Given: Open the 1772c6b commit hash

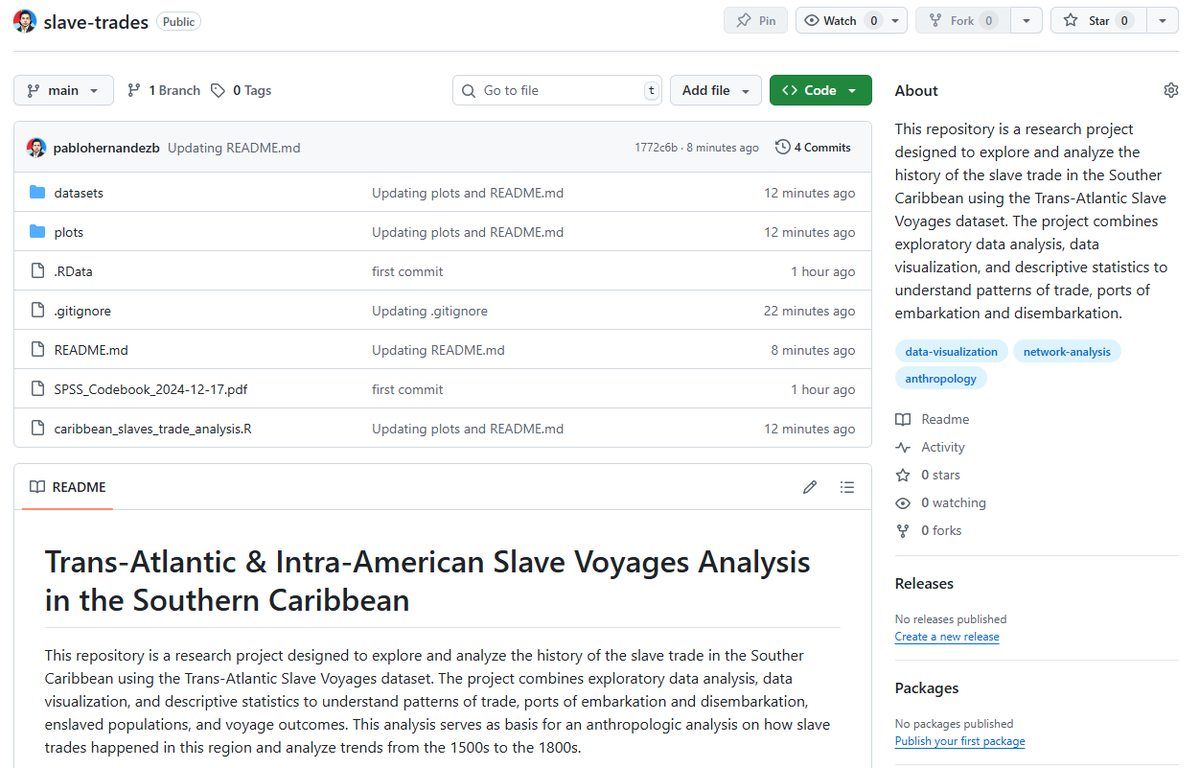Looking at the screenshot, I should (x=657, y=147).
